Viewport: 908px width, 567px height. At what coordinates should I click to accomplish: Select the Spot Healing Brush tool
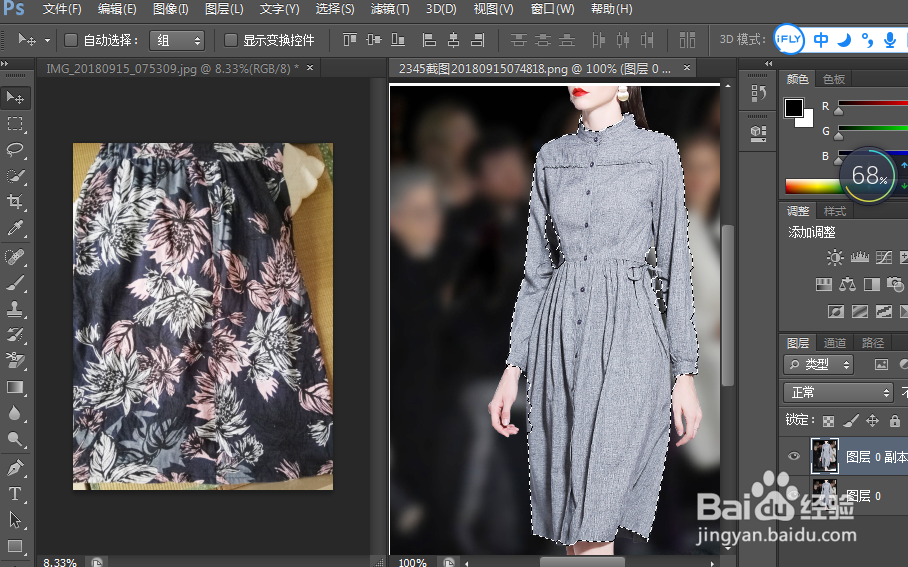coord(15,257)
